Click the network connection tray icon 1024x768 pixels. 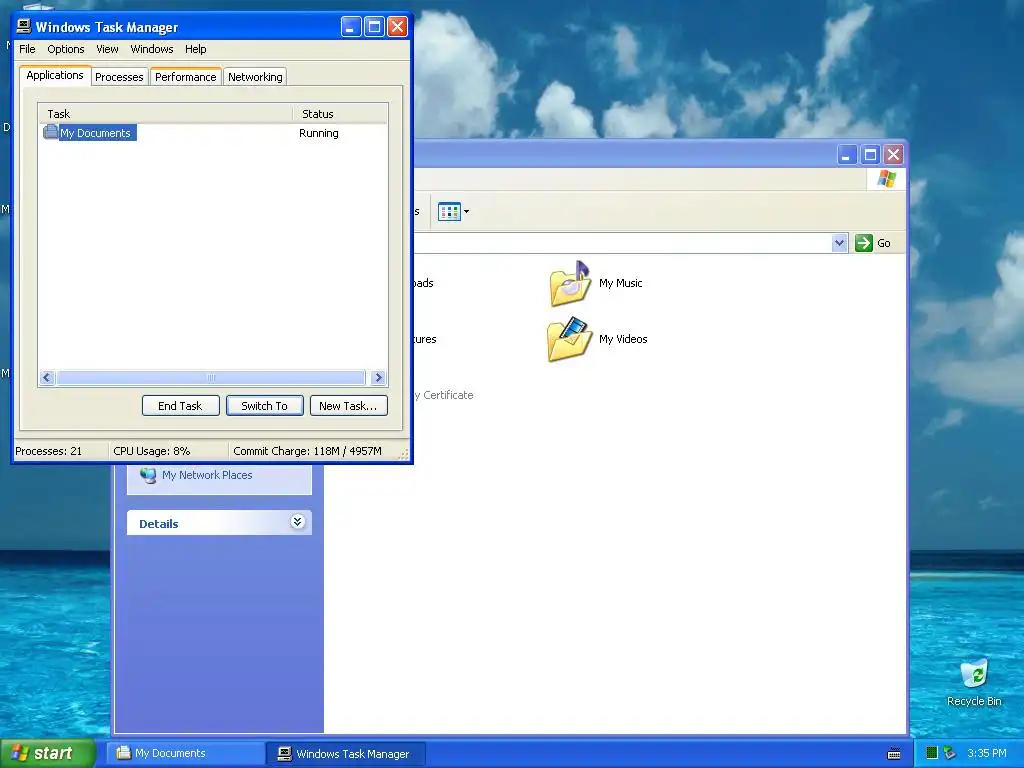(950, 753)
